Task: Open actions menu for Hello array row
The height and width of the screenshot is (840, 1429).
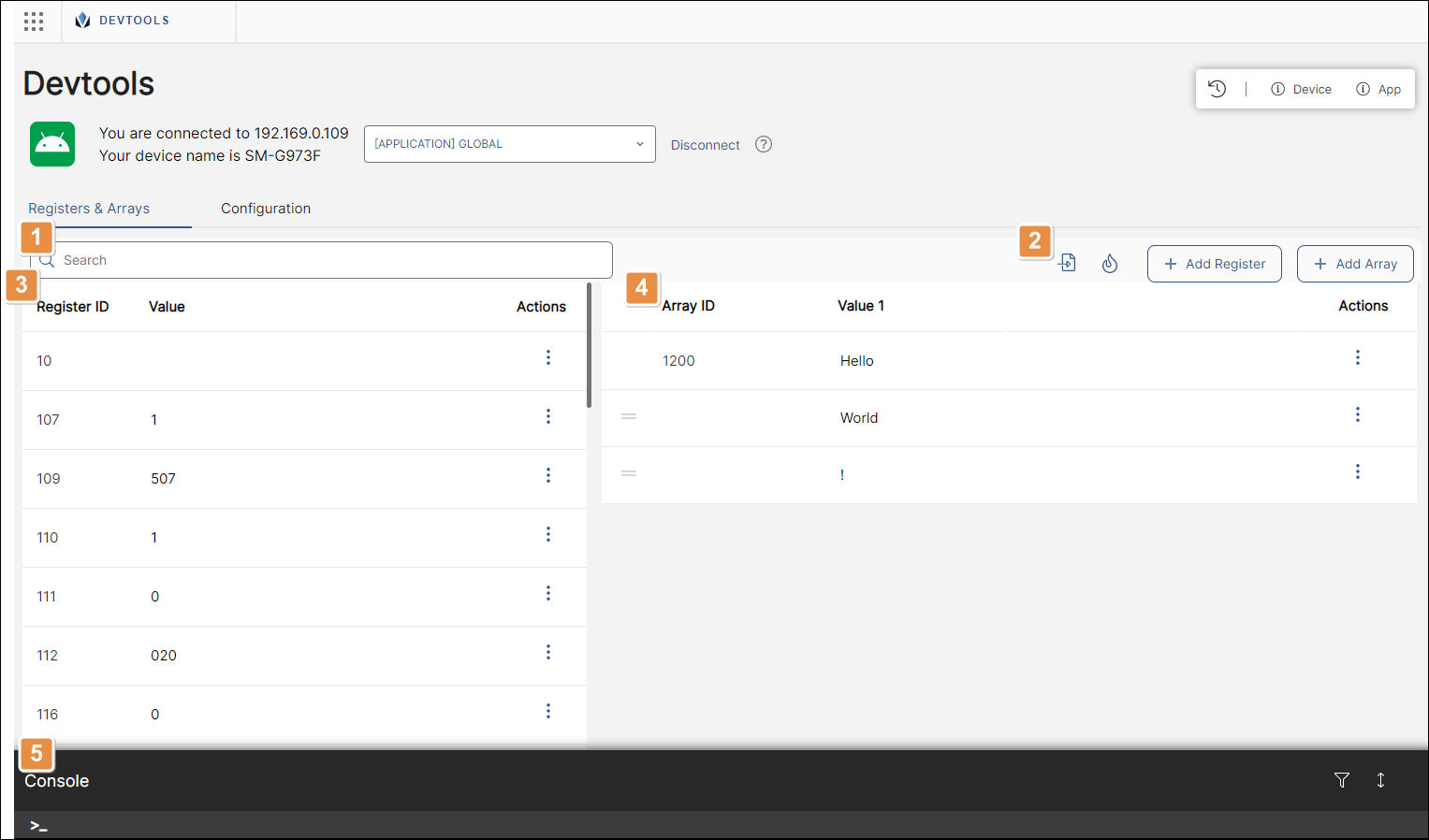Action: click(1357, 358)
